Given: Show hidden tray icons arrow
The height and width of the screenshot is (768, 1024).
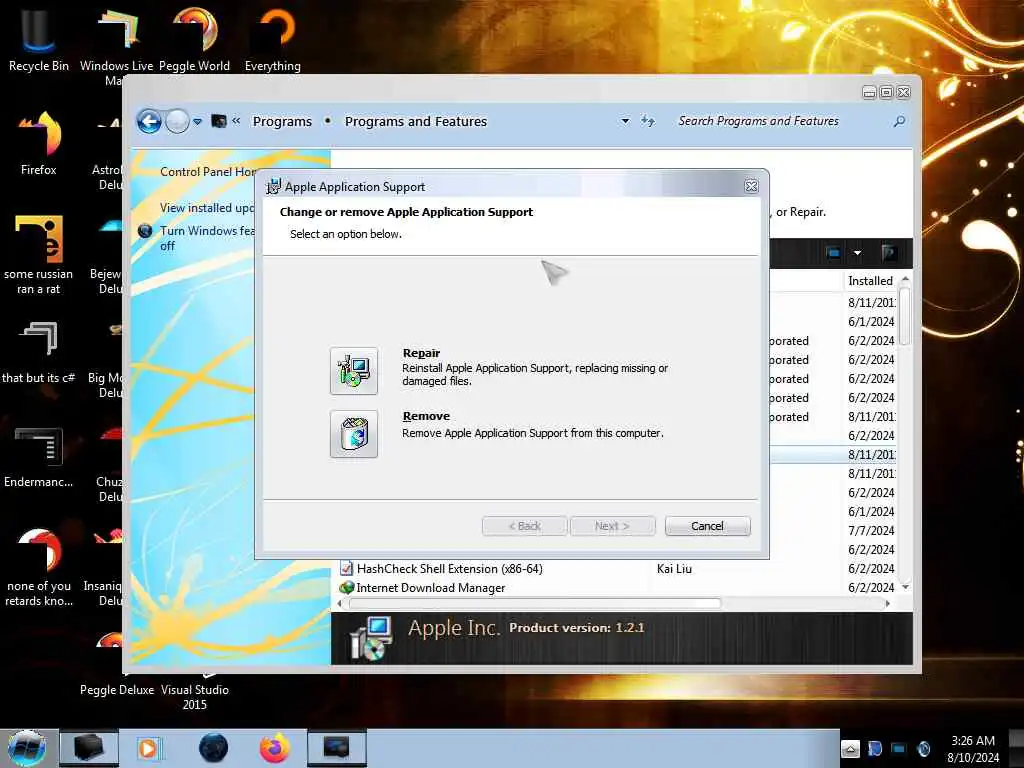Looking at the screenshot, I should pos(850,749).
